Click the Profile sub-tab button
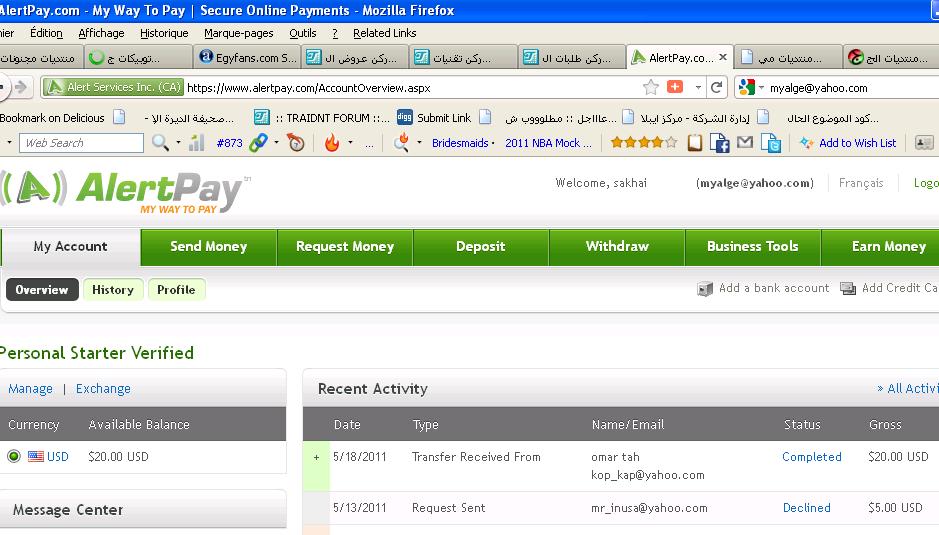 click(x=176, y=289)
